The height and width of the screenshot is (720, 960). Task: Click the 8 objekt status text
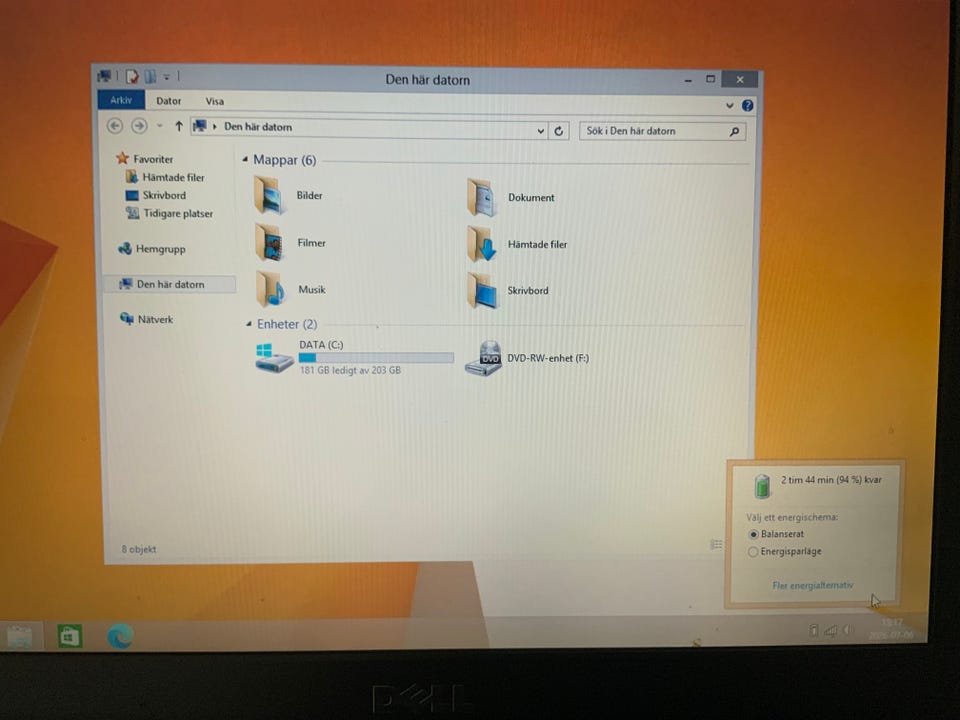coord(139,549)
